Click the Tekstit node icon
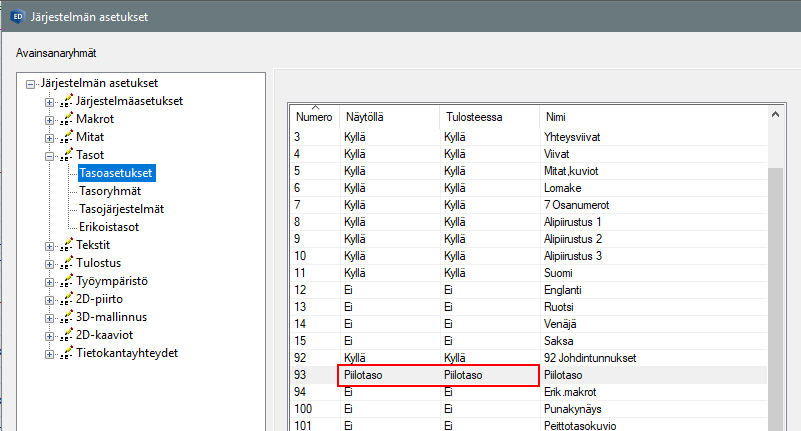The width and height of the screenshot is (801, 431). click(x=67, y=245)
